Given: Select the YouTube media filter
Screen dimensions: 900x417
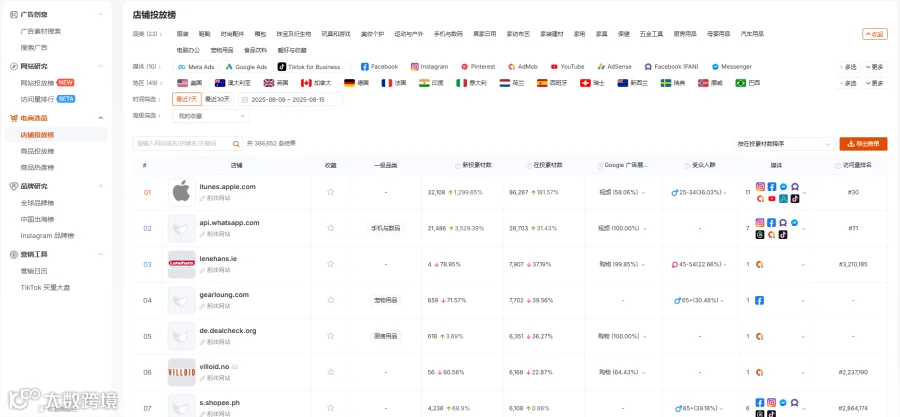Looking at the screenshot, I should click(x=567, y=67).
